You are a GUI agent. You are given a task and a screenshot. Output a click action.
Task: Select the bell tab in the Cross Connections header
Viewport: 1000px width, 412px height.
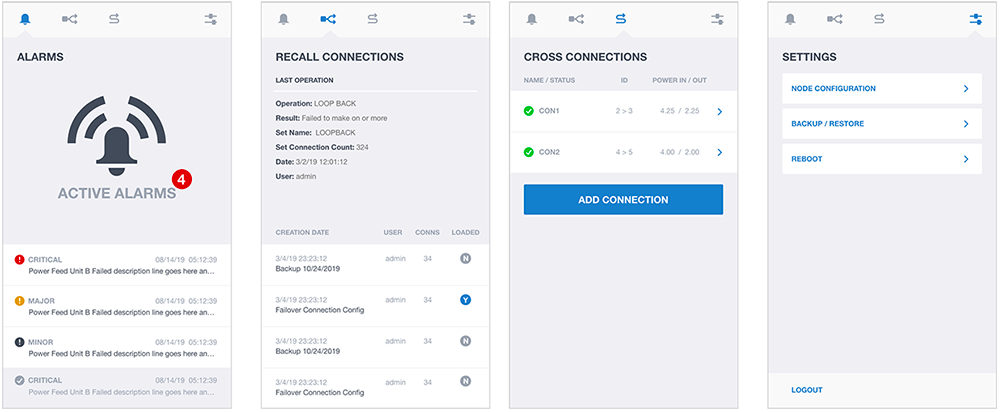pos(532,19)
